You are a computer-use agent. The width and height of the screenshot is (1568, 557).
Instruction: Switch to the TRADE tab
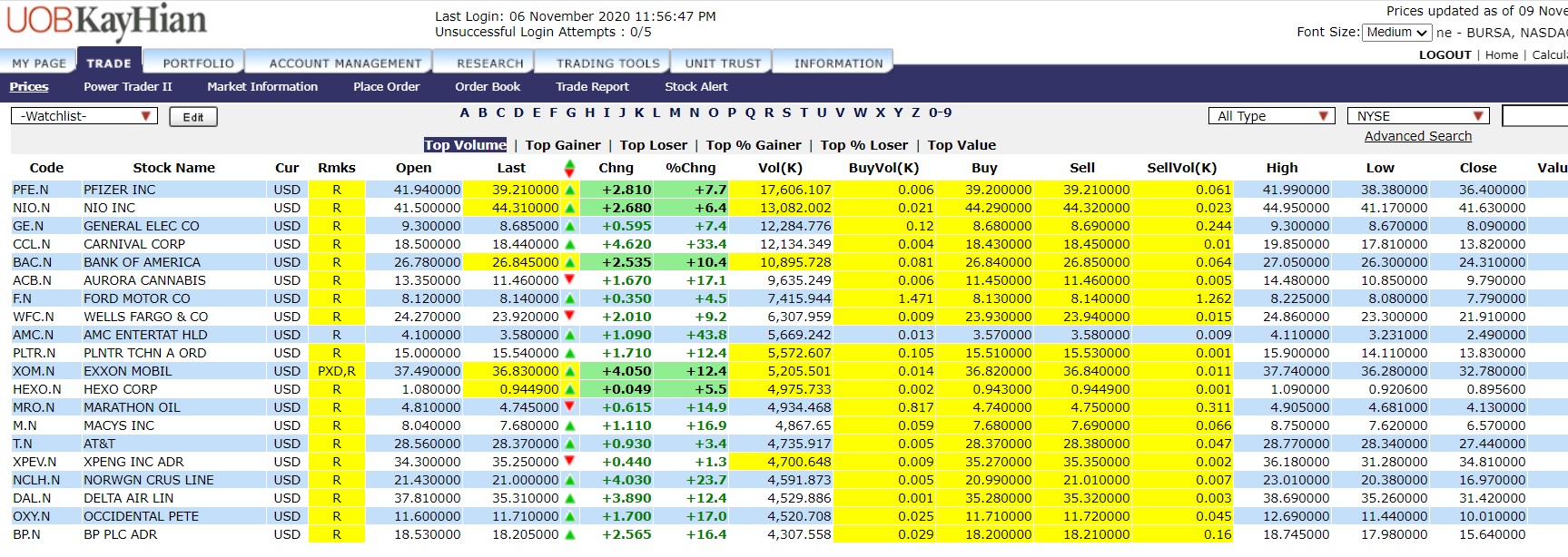coord(109,64)
